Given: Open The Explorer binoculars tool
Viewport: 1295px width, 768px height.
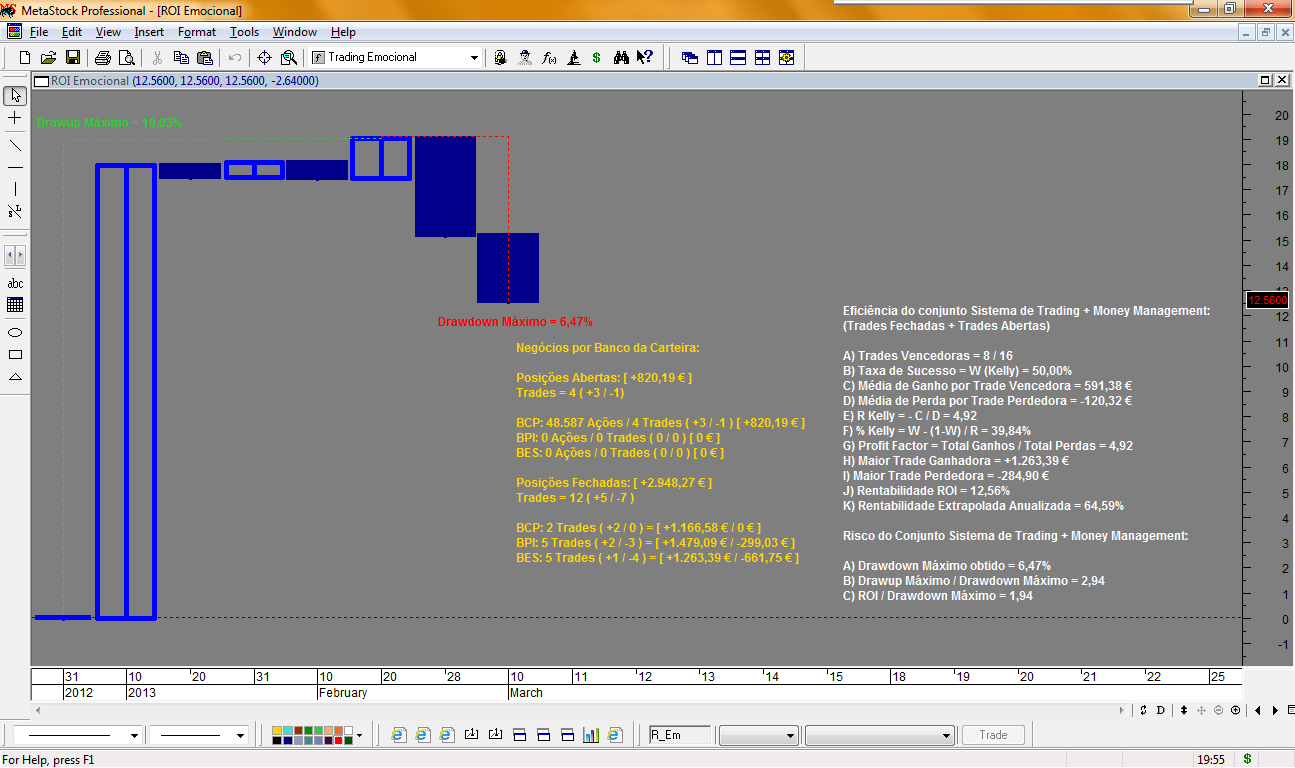Looking at the screenshot, I should click(621, 57).
